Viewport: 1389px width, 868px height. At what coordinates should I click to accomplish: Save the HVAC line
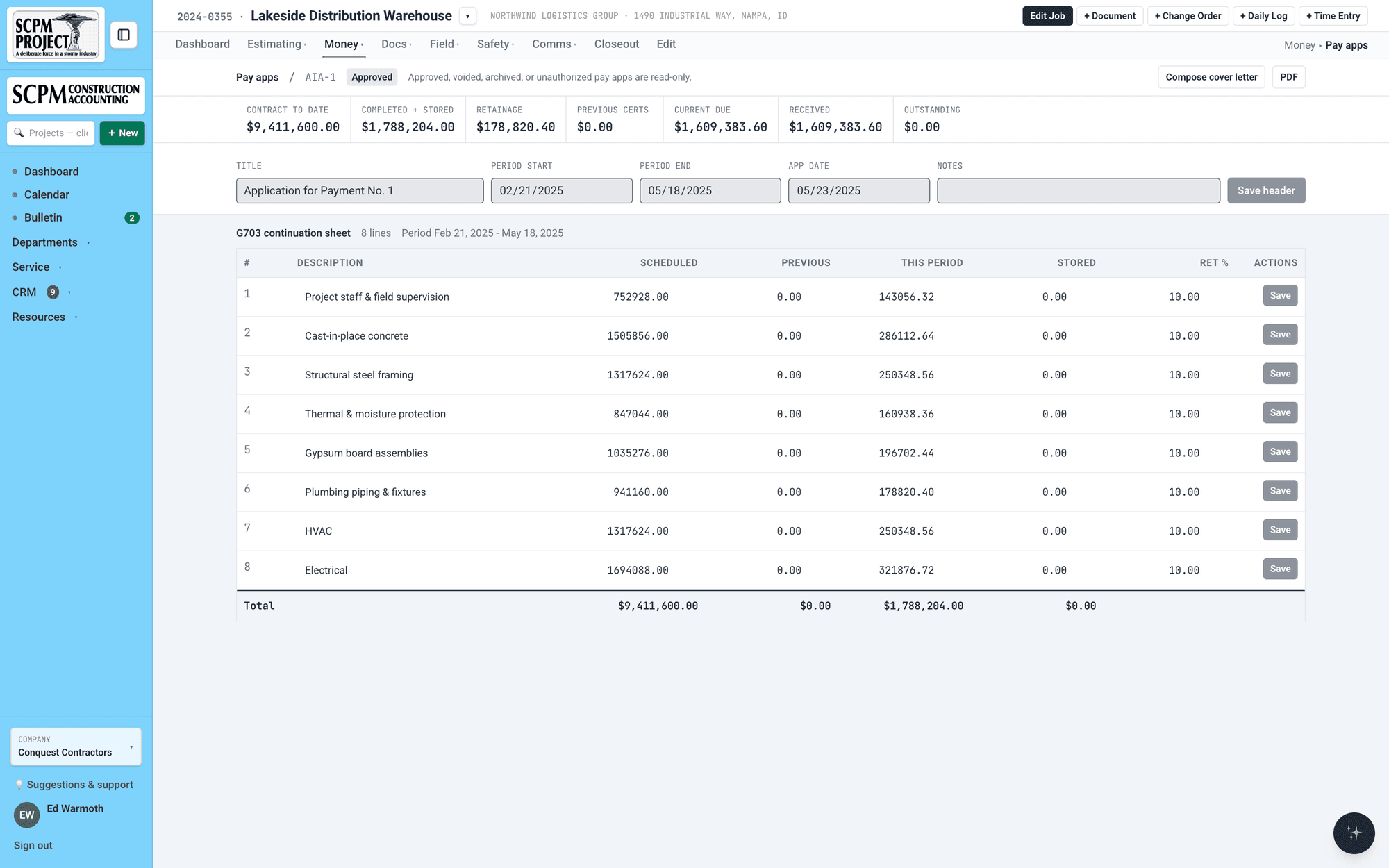[x=1280, y=530]
